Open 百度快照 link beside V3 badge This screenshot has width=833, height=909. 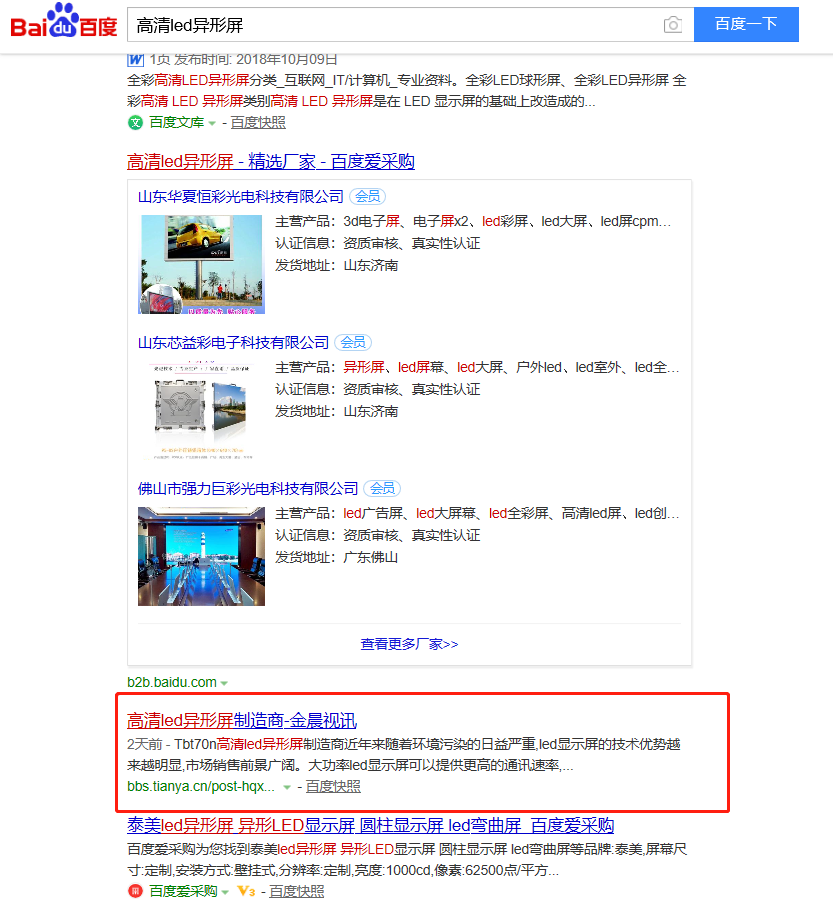coord(296,891)
